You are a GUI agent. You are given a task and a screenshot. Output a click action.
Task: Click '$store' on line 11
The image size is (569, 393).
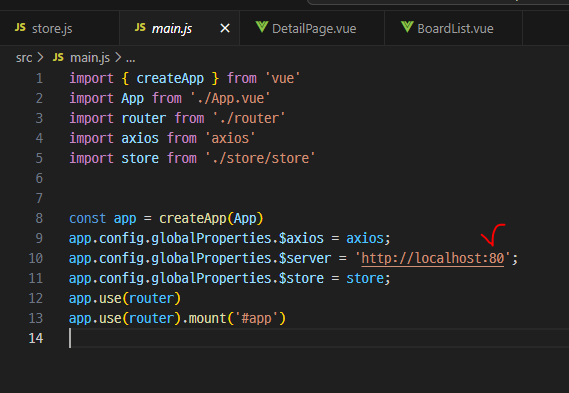pyautogui.click(x=301, y=278)
